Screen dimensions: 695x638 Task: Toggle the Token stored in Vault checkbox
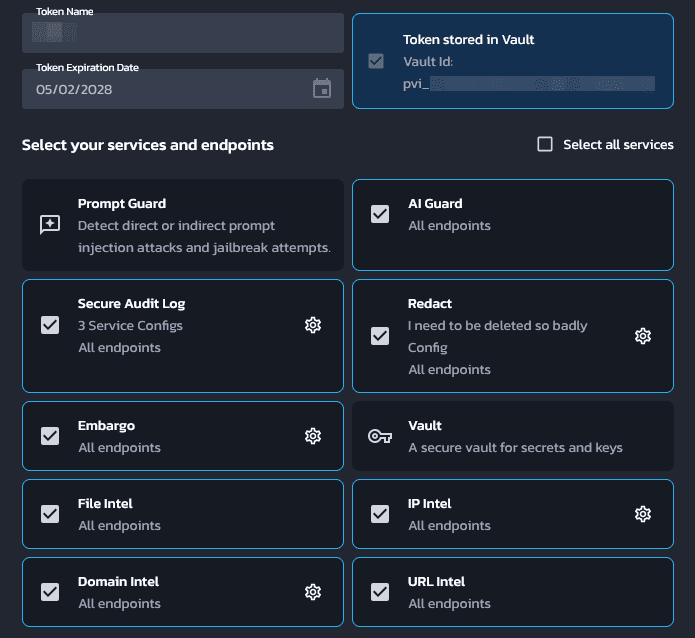[376, 61]
